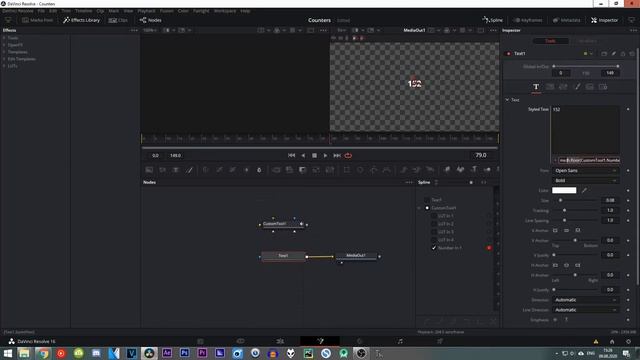Uncheck Number In 1 spline checkbox
640x360 pixels.
(x=434, y=248)
